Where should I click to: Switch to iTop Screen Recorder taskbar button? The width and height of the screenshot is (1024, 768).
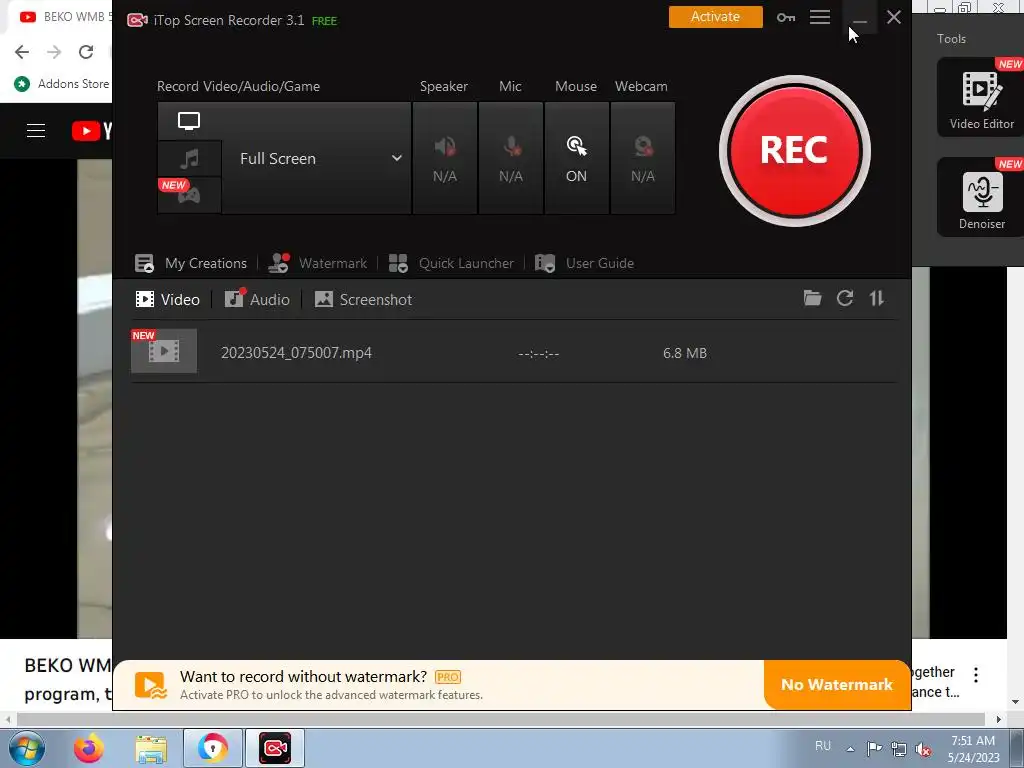pyautogui.click(x=275, y=748)
